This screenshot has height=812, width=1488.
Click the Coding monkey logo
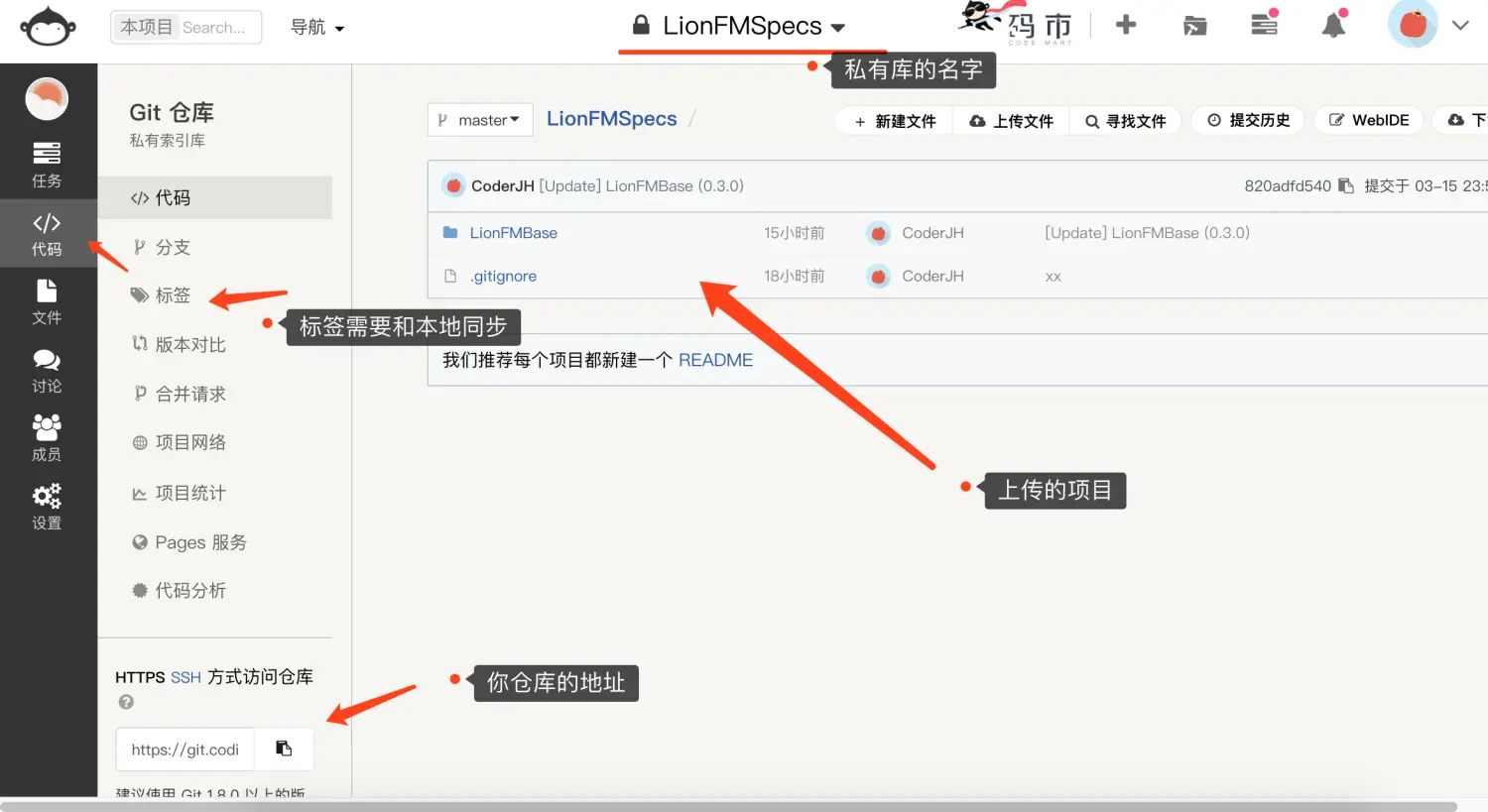point(48,27)
